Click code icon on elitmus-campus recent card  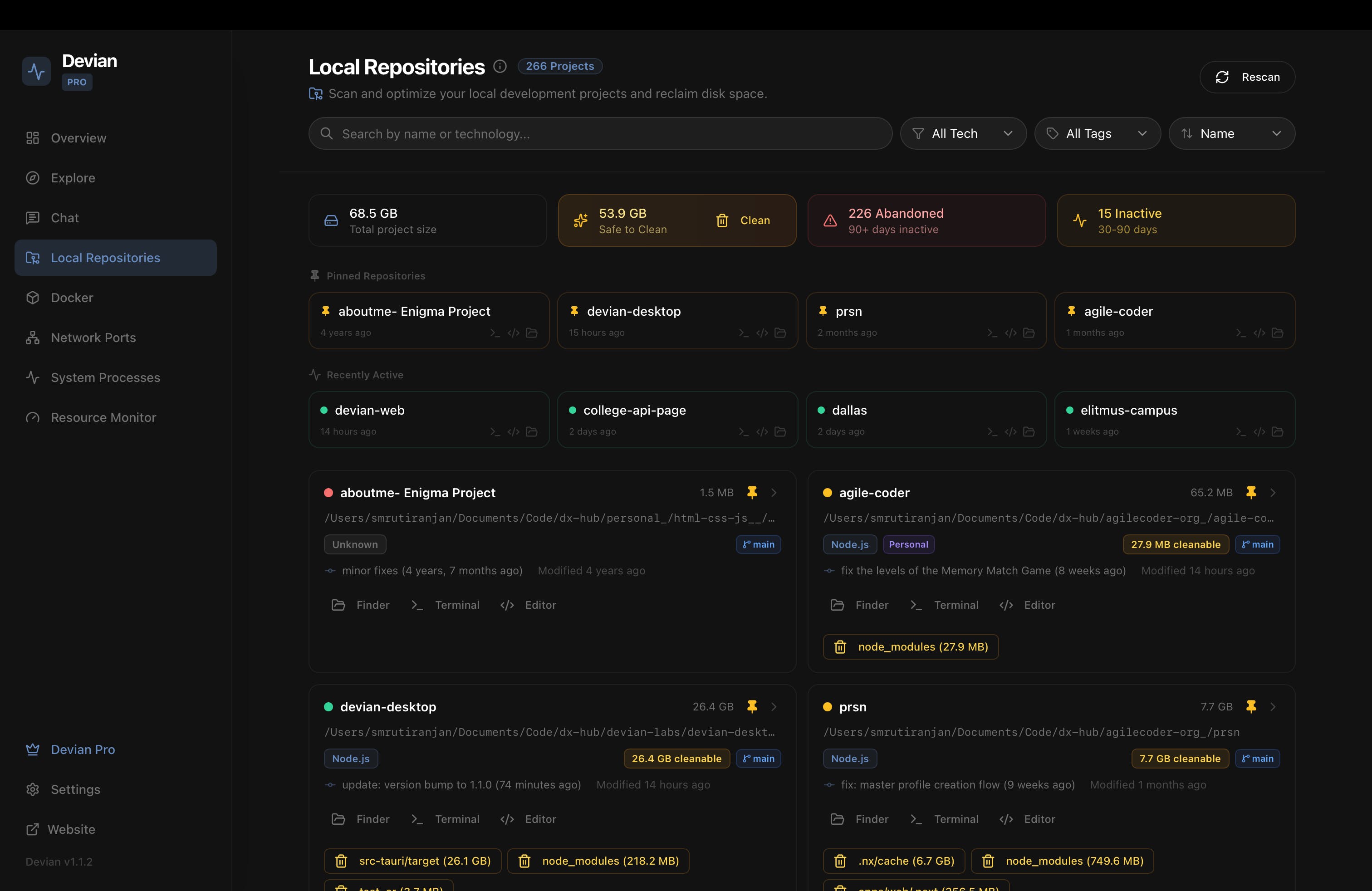tap(1259, 432)
